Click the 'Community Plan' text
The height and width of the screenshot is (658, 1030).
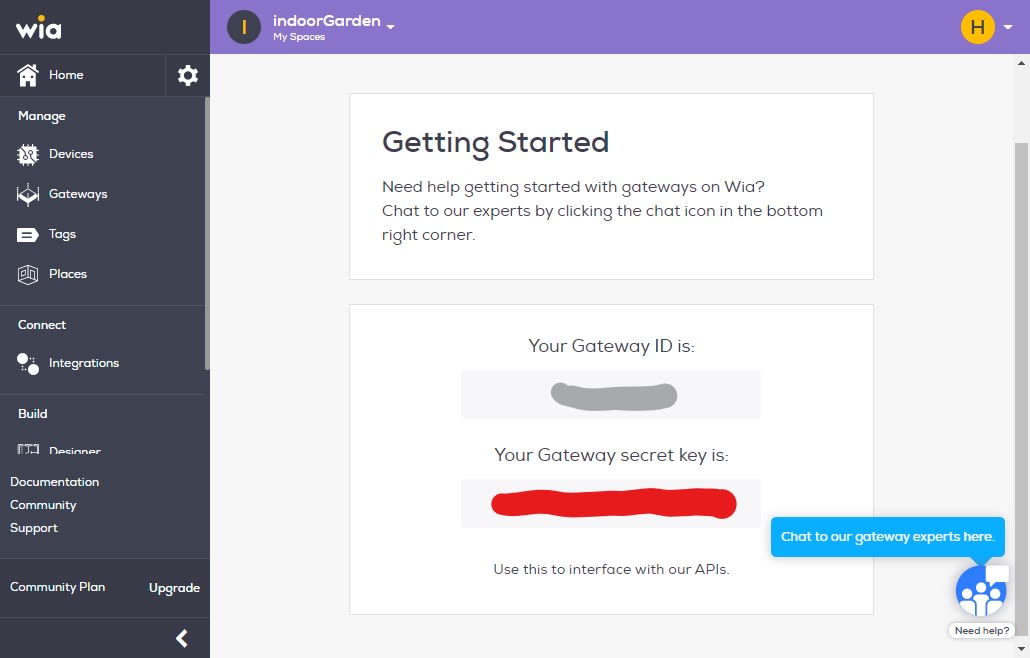[x=57, y=587]
